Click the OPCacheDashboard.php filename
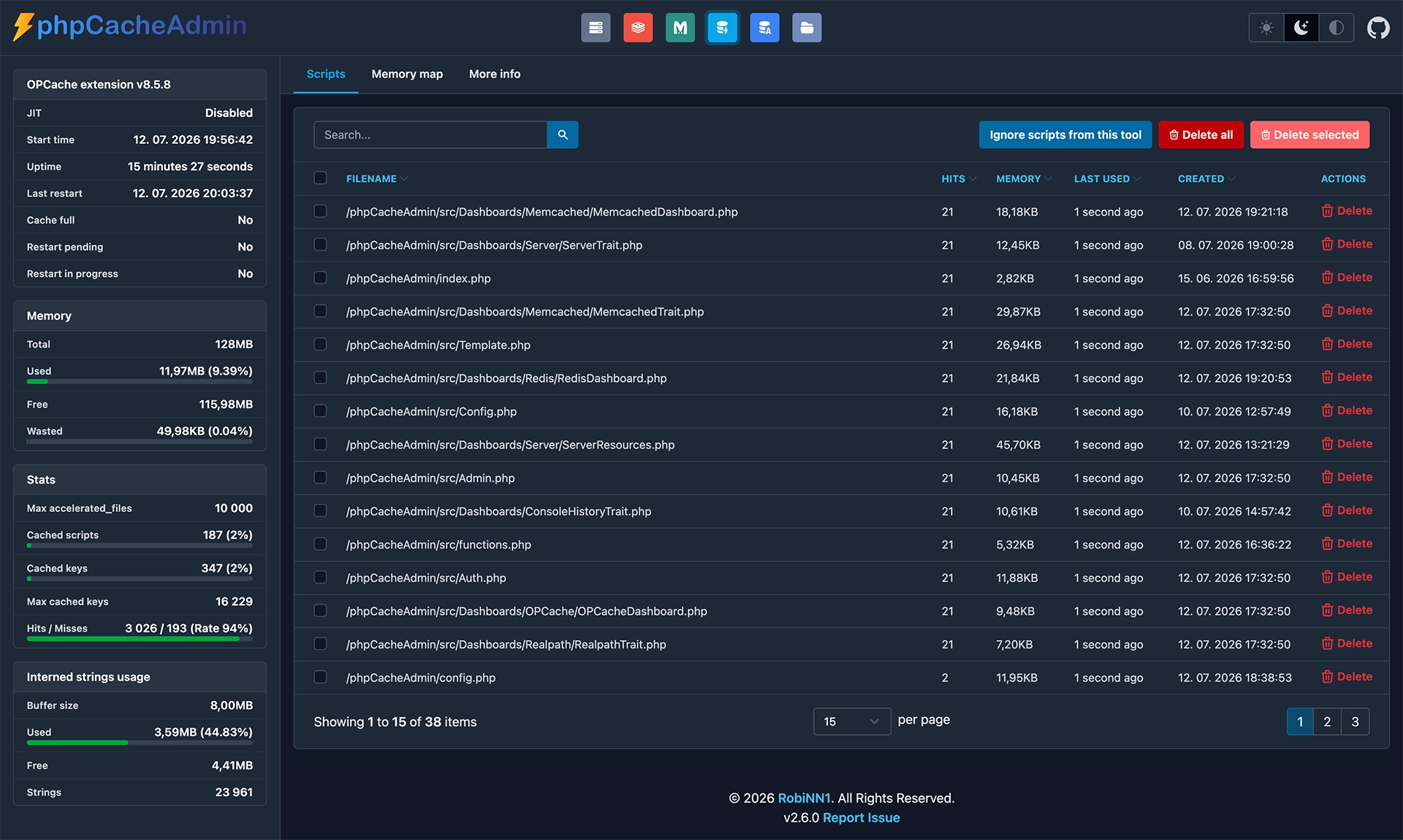This screenshot has height=840, width=1403. [x=527, y=611]
